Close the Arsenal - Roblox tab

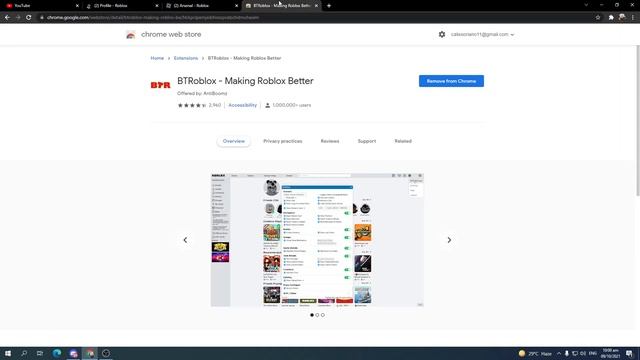click(237, 6)
